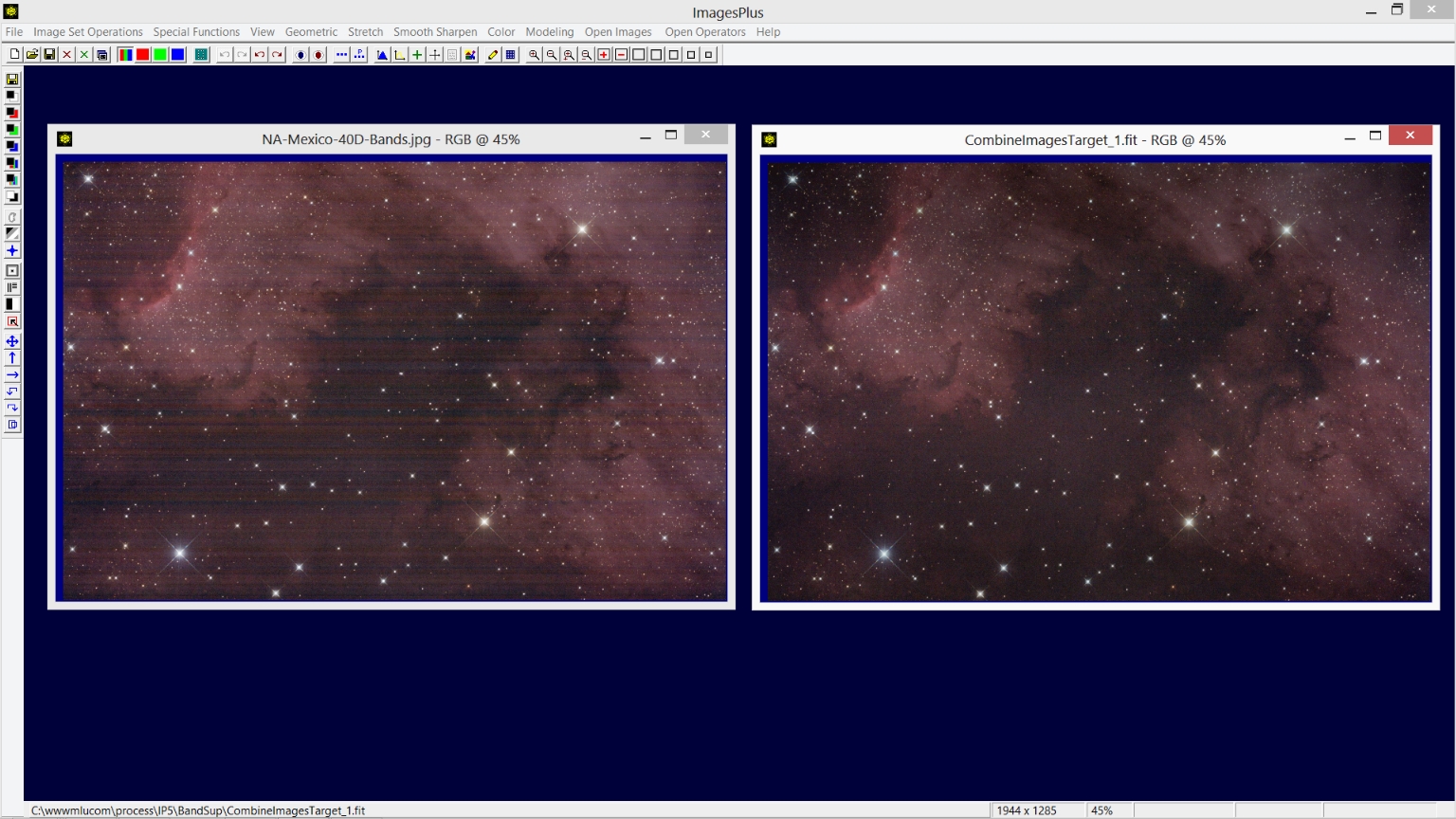Select NA-Mexico-40D-Bands.jpg window title bar

click(x=391, y=139)
